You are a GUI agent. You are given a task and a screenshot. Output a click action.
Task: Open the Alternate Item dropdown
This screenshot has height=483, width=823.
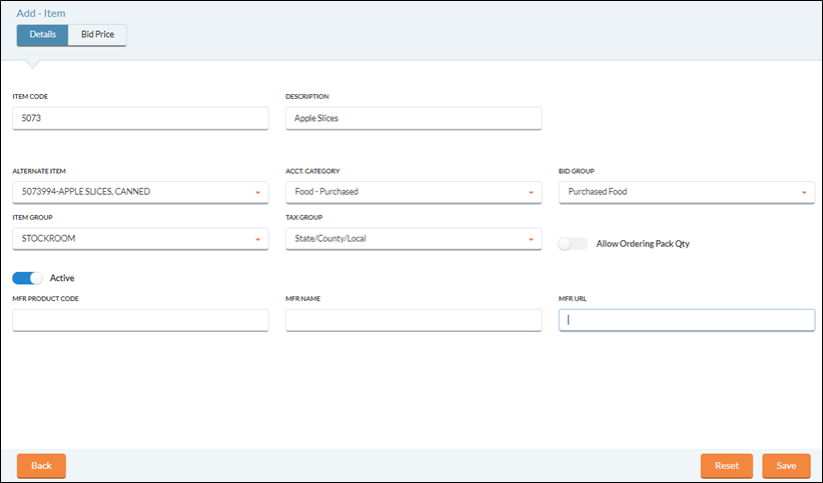pos(141,192)
